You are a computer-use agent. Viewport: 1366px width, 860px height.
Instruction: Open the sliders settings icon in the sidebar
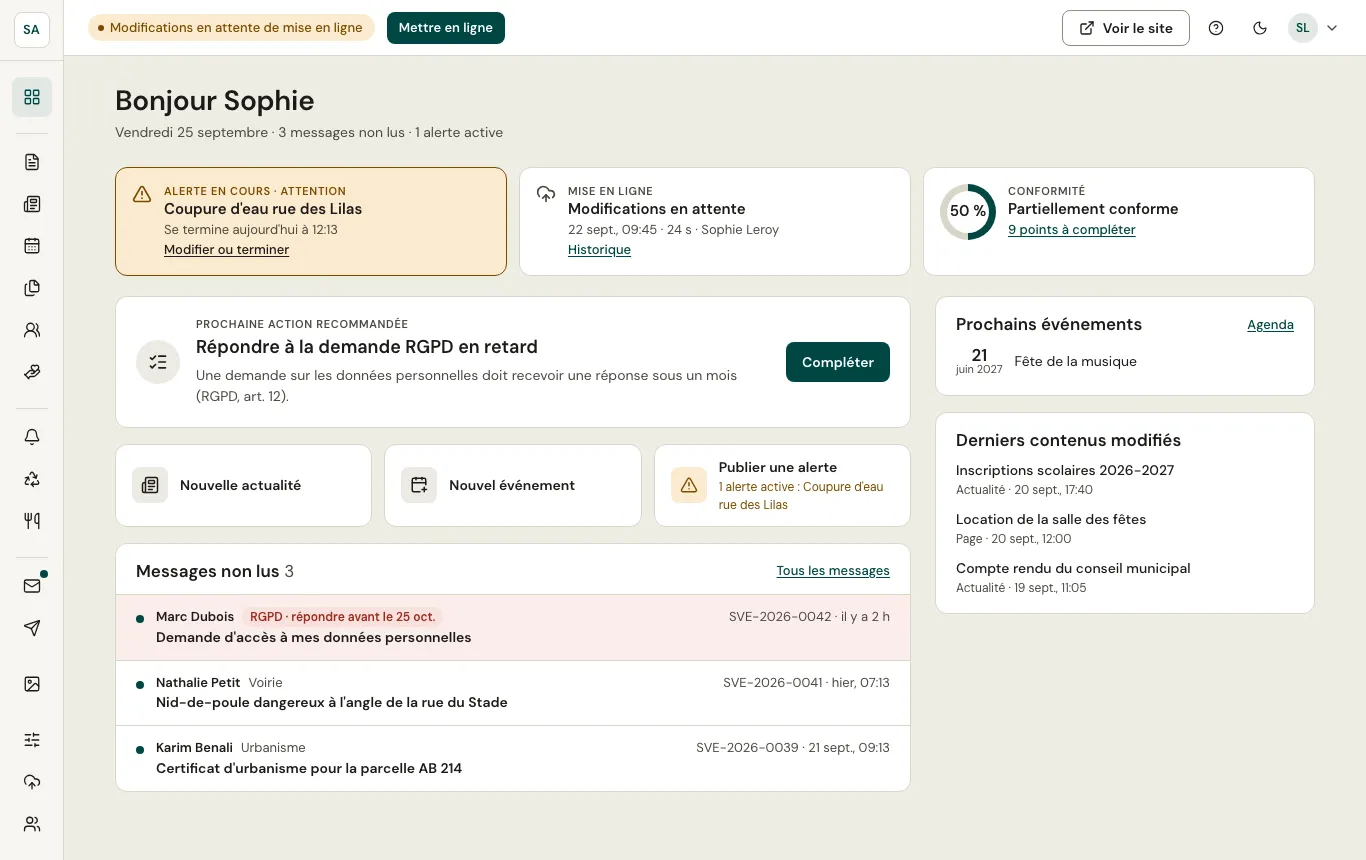click(32, 740)
